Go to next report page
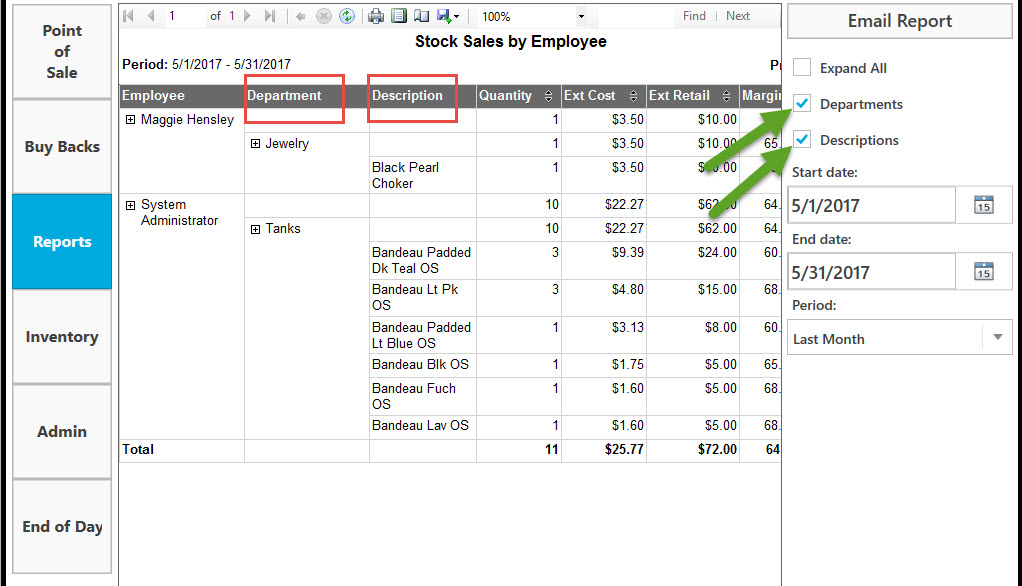Image resolution: width=1022 pixels, height=586 pixels. [247, 16]
